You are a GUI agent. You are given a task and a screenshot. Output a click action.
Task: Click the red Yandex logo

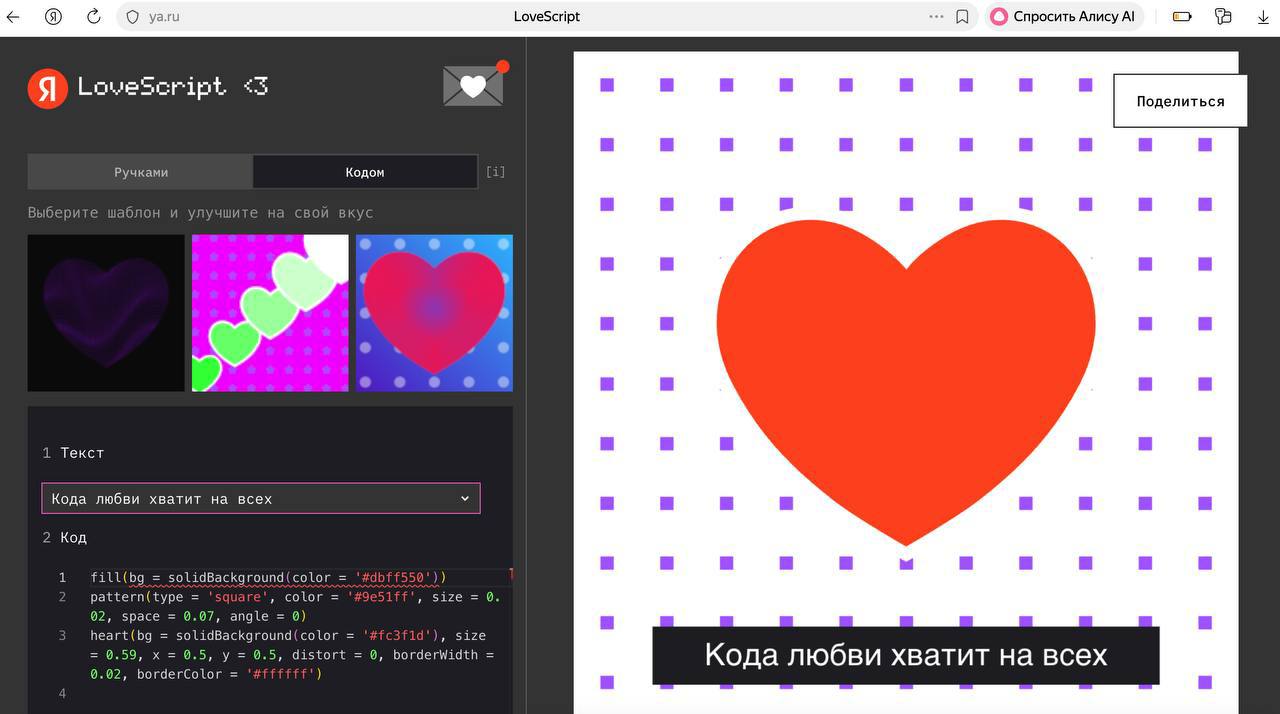coord(47,88)
